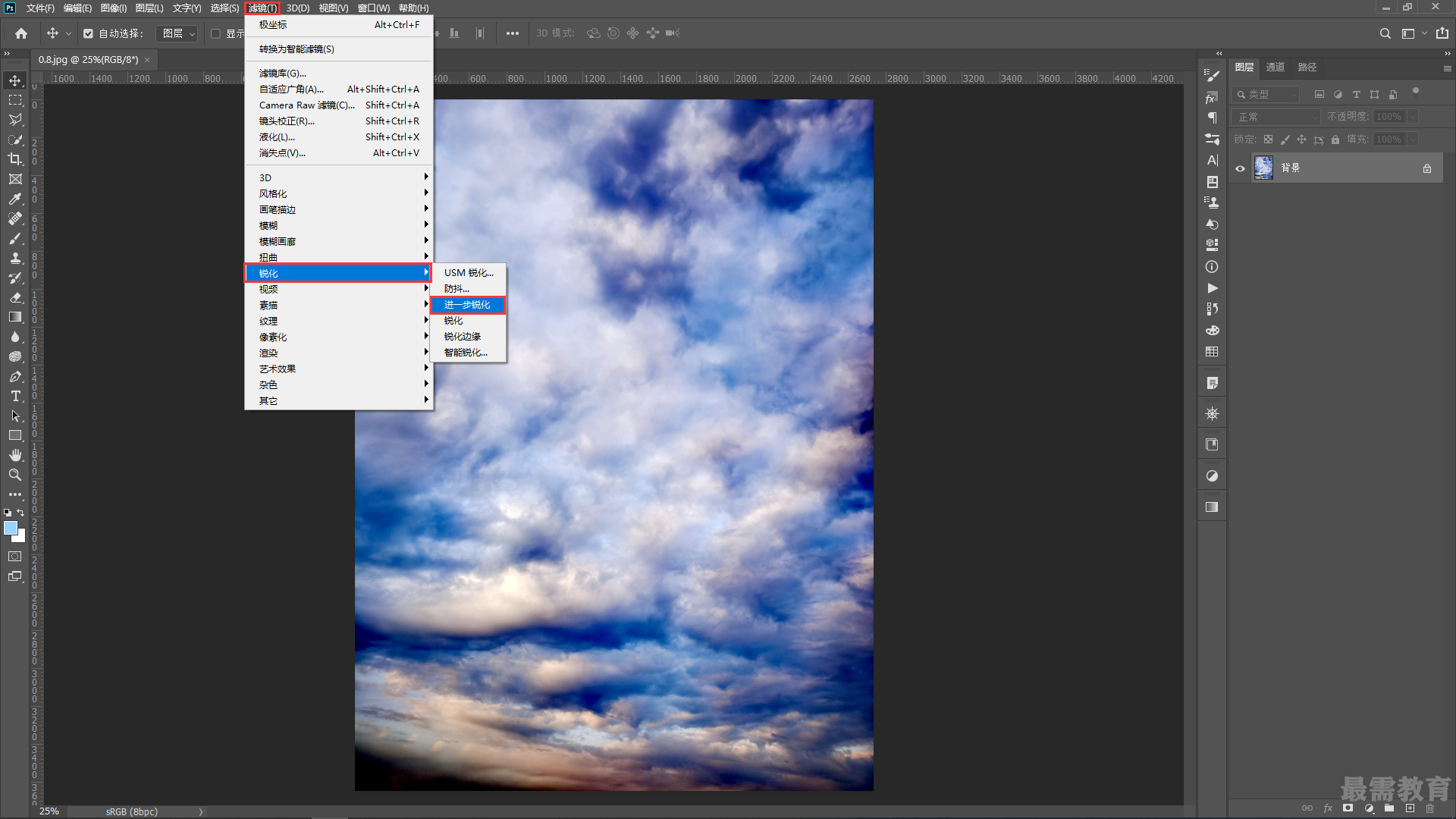Open the Actions panel play icon
The width and height of the screenshot is (1456, 819).
click(x=1212, y=288)
